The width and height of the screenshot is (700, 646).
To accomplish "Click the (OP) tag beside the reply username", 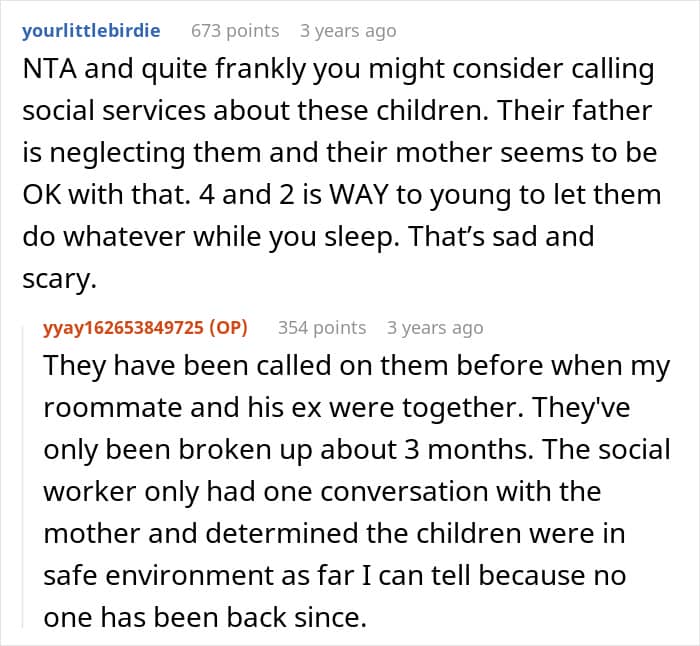I will [228, 328].
